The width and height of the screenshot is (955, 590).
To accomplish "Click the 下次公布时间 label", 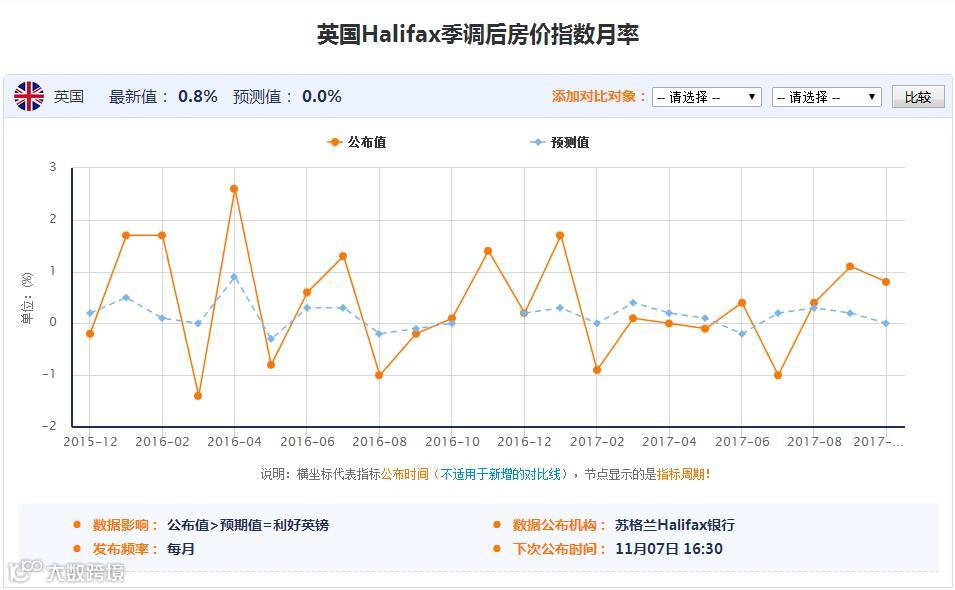I will pyautogui.click(x=559, y=549).
